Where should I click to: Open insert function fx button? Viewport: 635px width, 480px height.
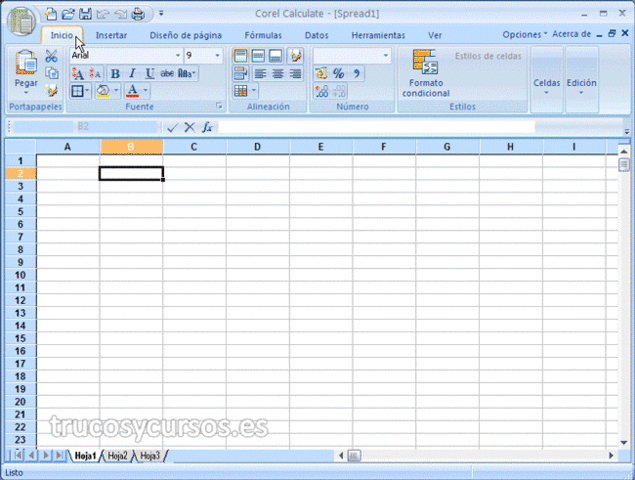[207, 128]
